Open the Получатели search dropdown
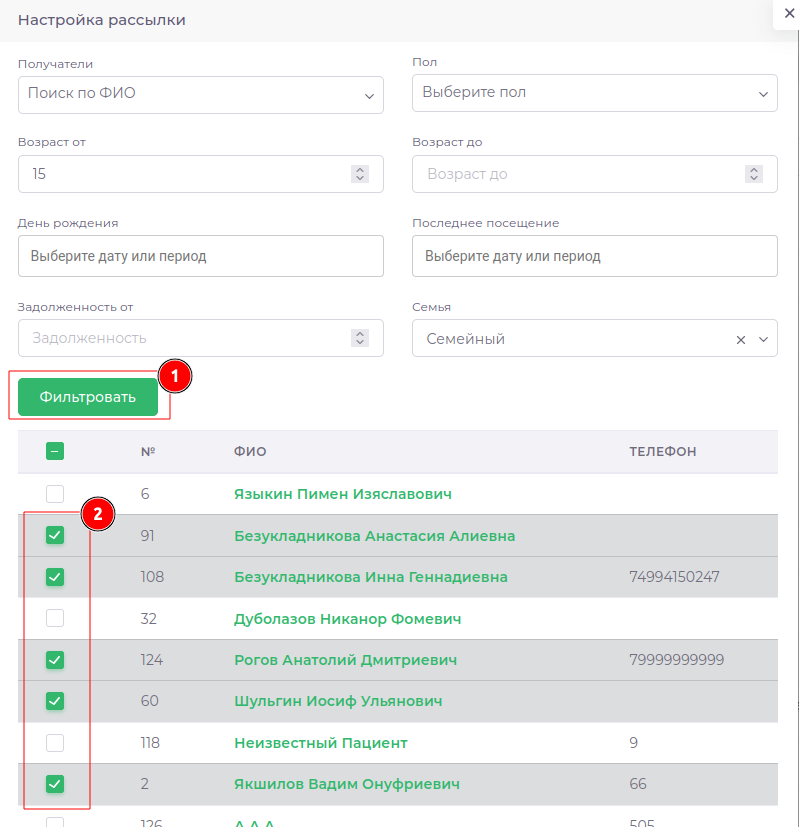 (200, 94)
